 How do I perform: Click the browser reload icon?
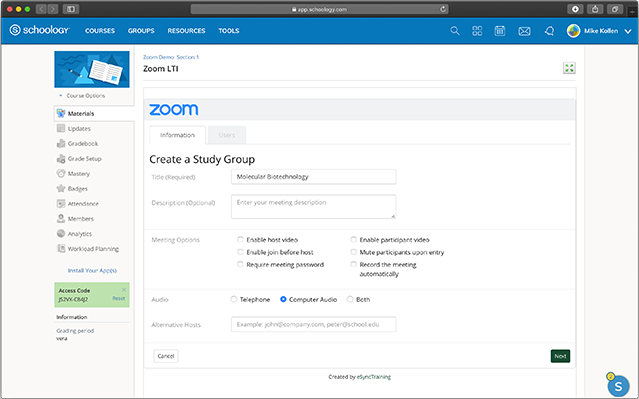[x=443, y=9]
